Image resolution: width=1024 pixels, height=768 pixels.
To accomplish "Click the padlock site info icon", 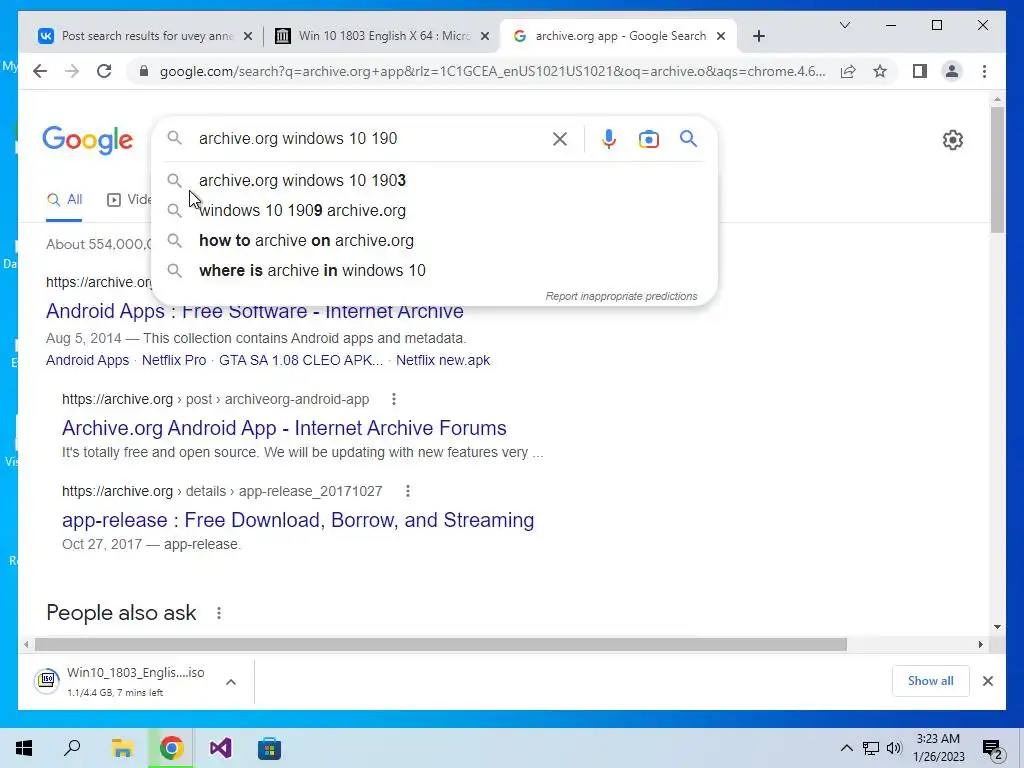I will [x=144, y=71].
